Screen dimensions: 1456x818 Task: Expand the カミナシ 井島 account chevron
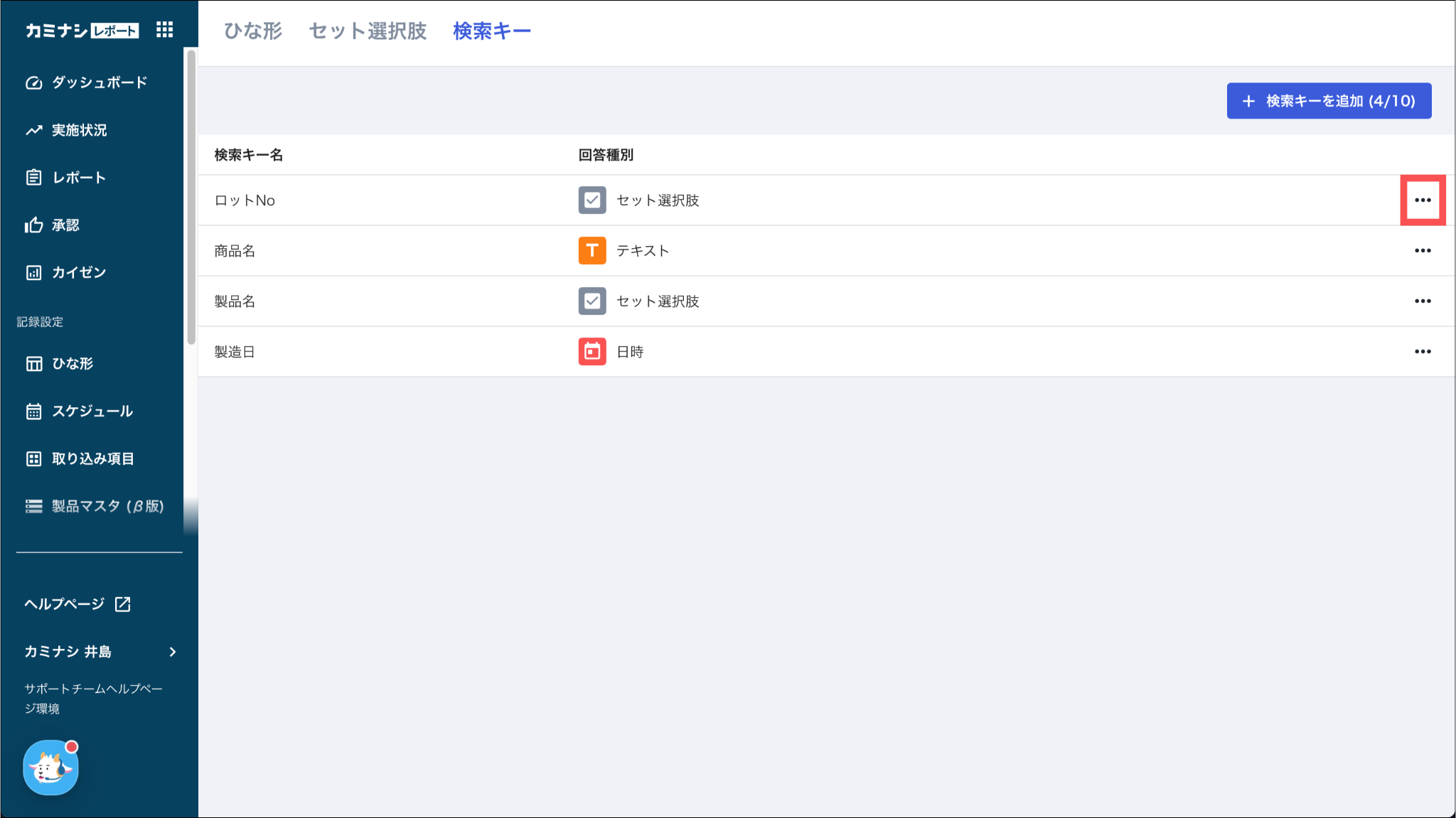173,652
